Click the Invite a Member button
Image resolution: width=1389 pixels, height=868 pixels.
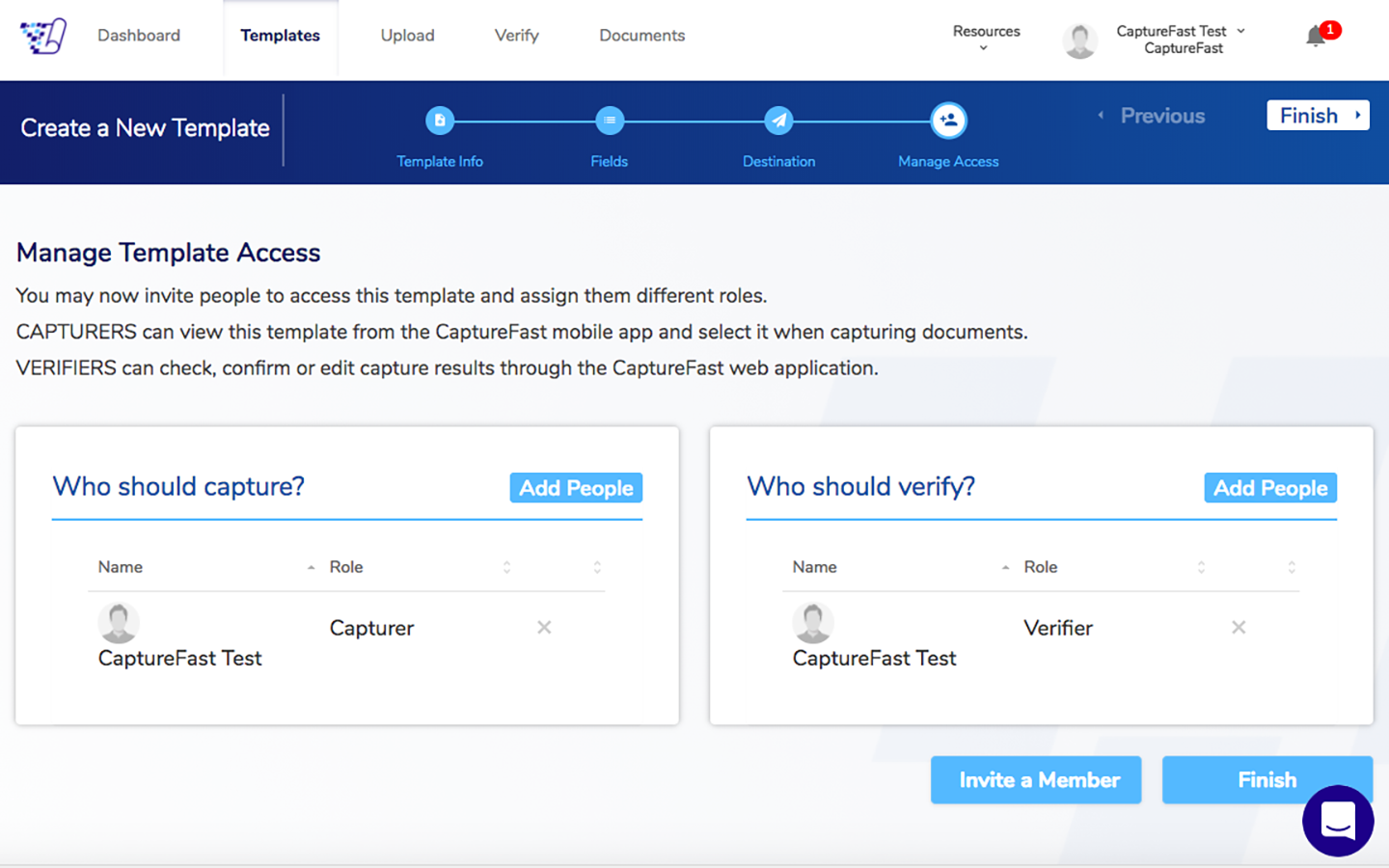pos(1036,779)
